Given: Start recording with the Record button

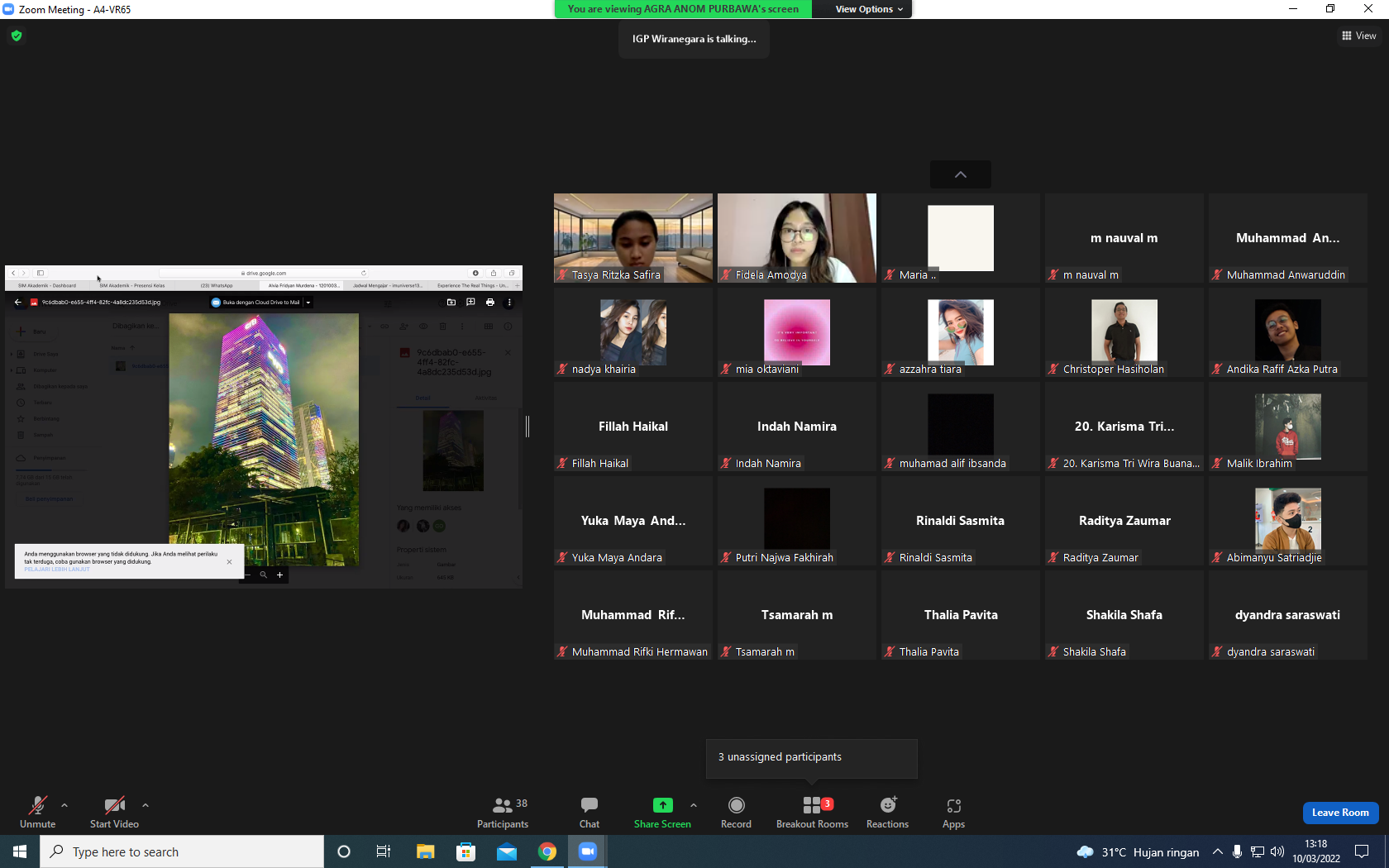Looking at the screenshot, I should [736, 813].
